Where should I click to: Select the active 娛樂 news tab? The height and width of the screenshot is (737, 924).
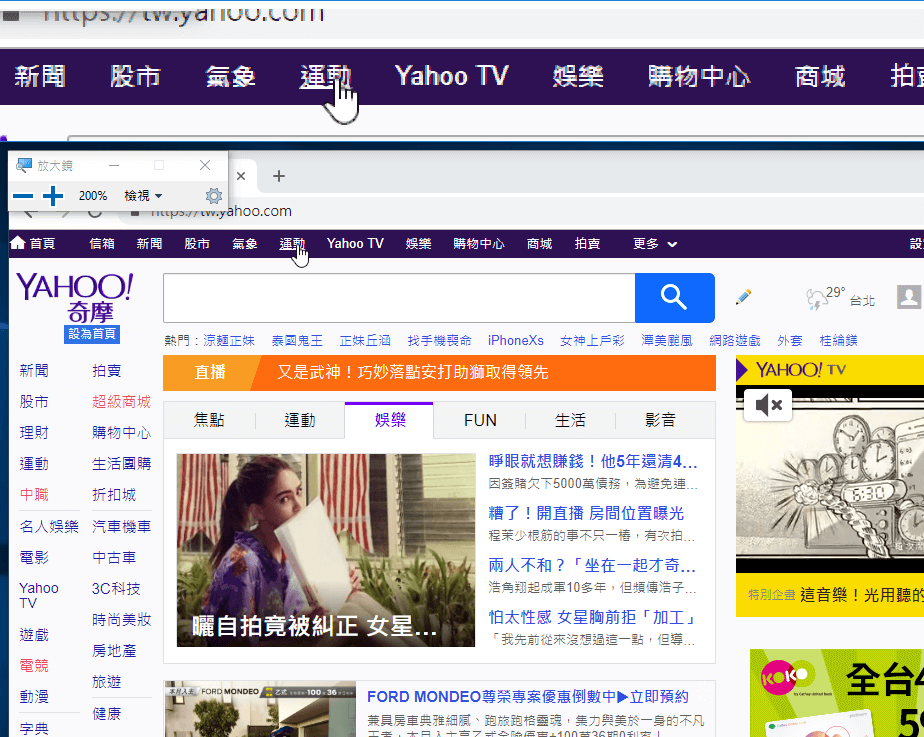390,420
